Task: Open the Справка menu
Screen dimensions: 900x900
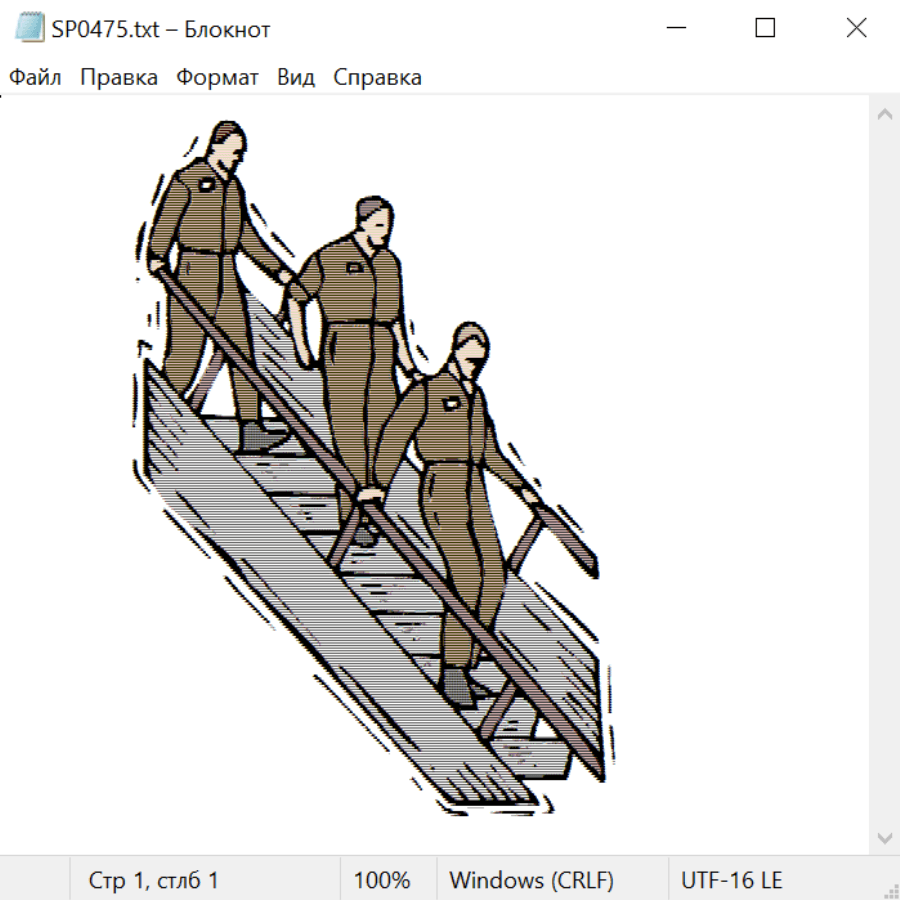Action: click(x=377, y=77)
